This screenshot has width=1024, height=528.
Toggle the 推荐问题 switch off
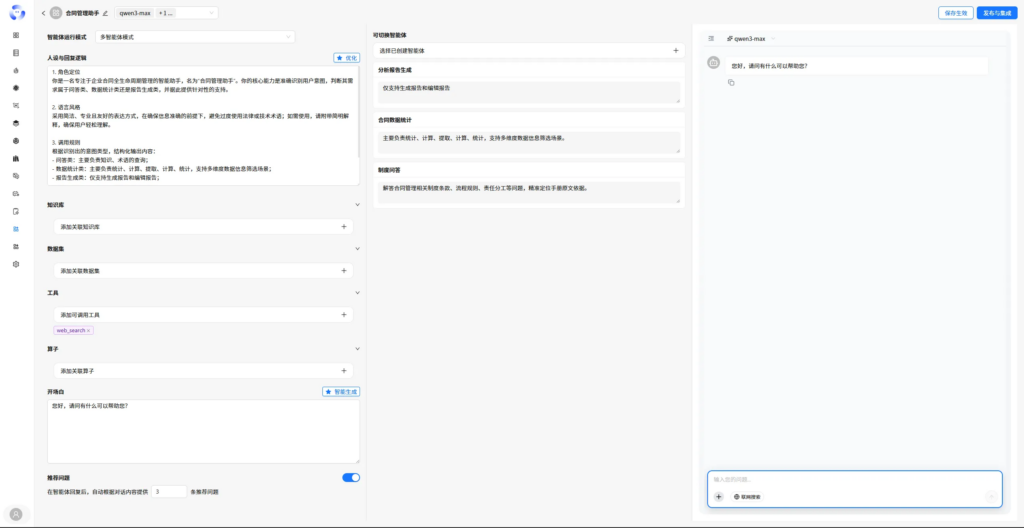[351, 478]
